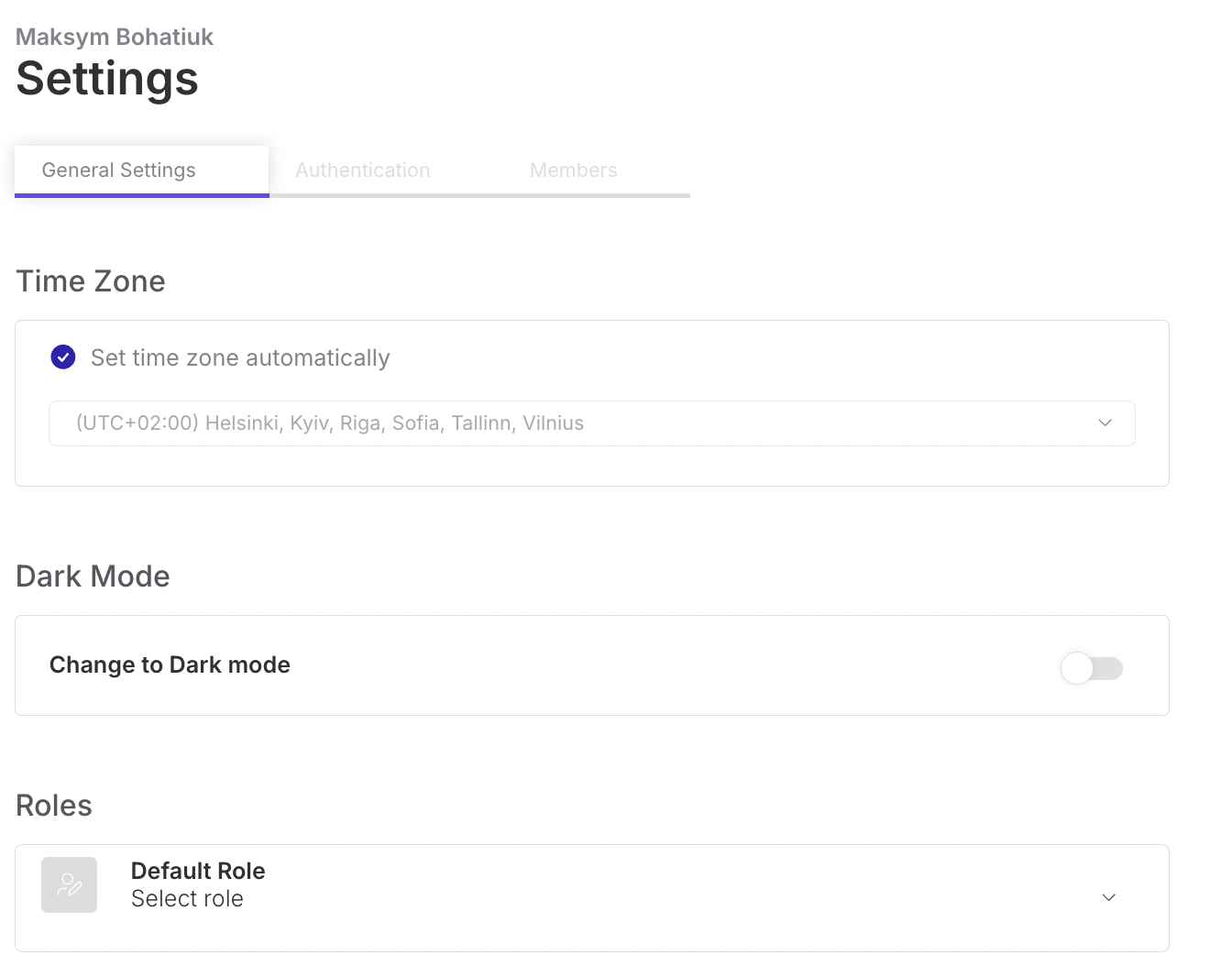Click the user-edit icon beside Default Role
The height and width of the screenshot is (977, 1232).
(x=69, y=884)
